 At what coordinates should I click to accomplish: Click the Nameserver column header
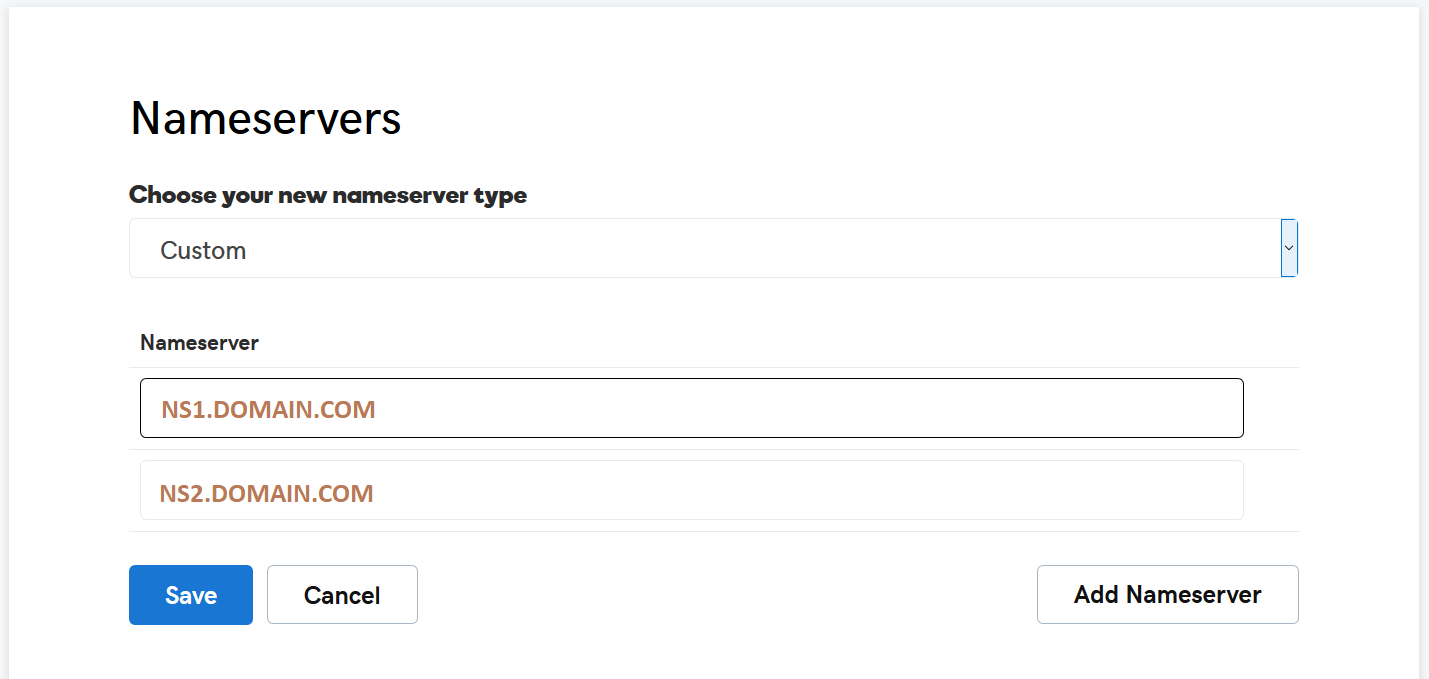point(199,343)
